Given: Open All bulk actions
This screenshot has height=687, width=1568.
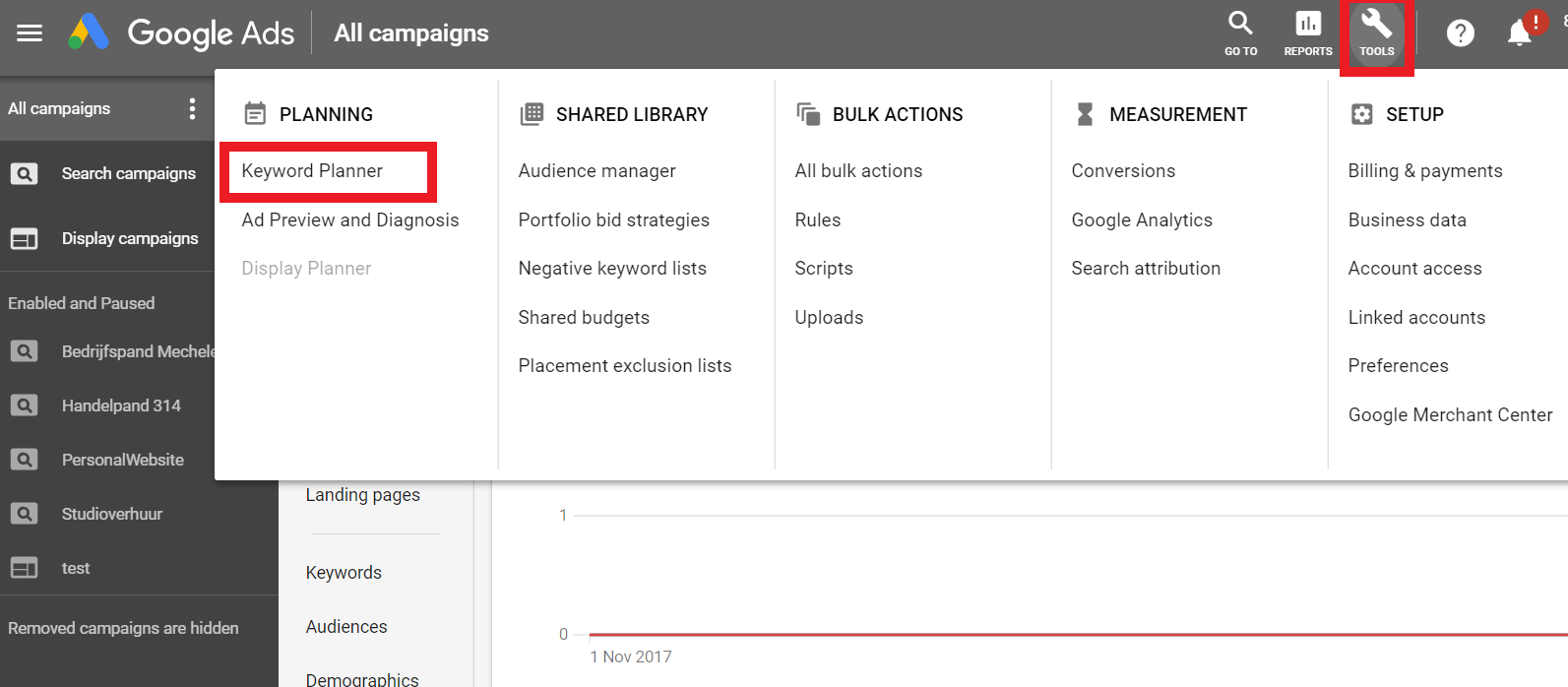Looking at the screenshot, I should coord(858,171).
